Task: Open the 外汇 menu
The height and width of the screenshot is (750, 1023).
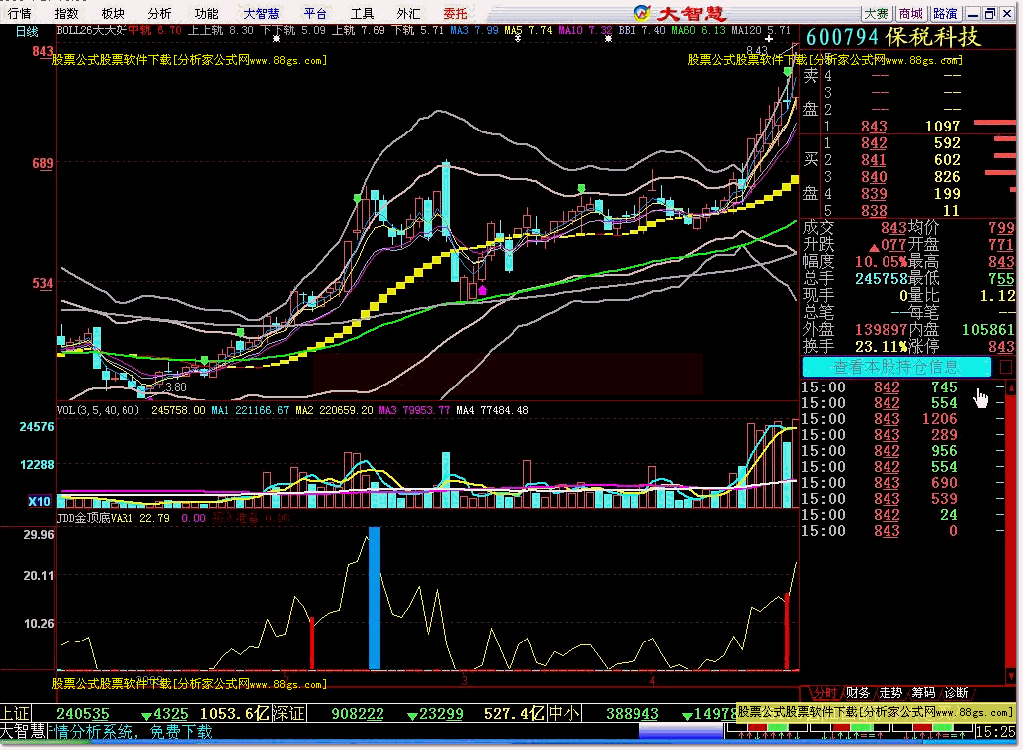Action: [x=408, y=13]
